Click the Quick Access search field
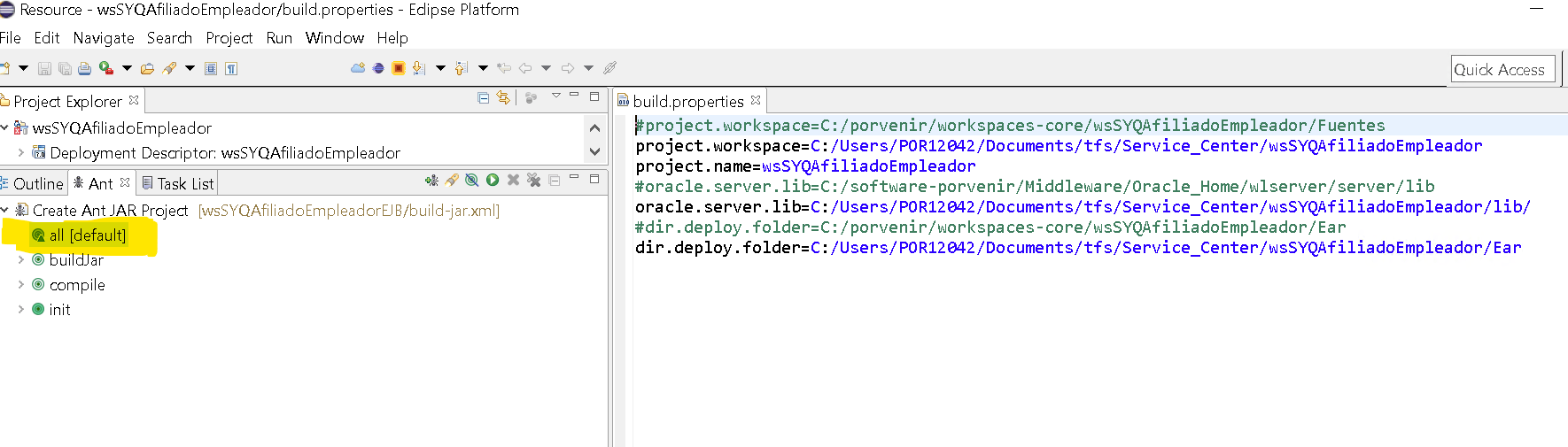 coord(1503,69)
